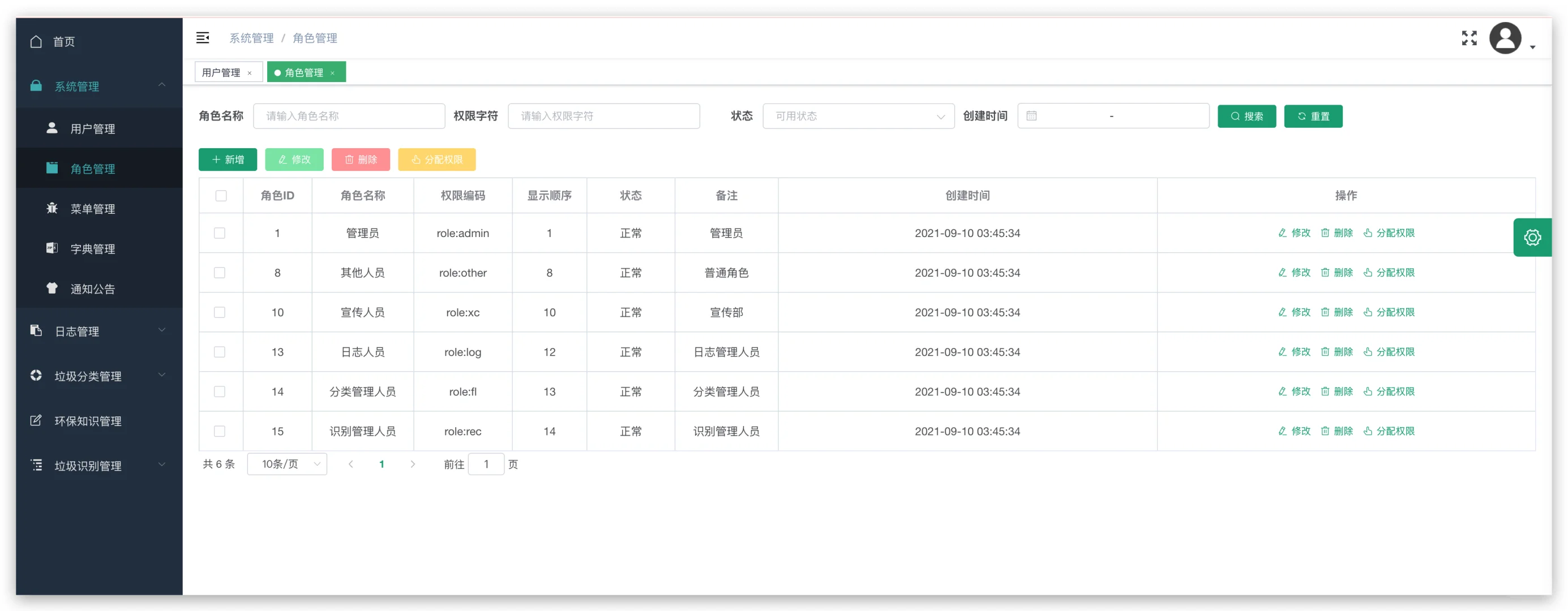Open 菜单管理 in the sidebar
The image size is (1568, 611).
(x=92, y=209)
